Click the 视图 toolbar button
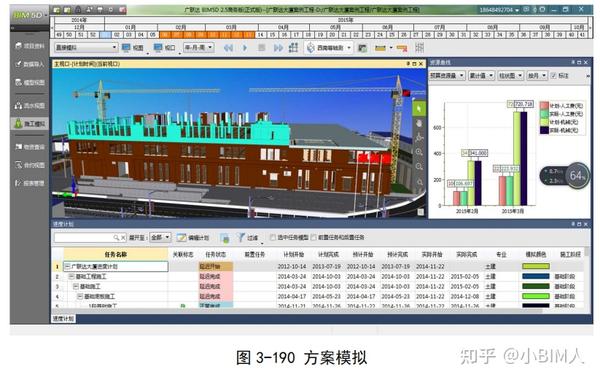The height and width of the screenshot is (380, 600). click(x=132, y=48)
